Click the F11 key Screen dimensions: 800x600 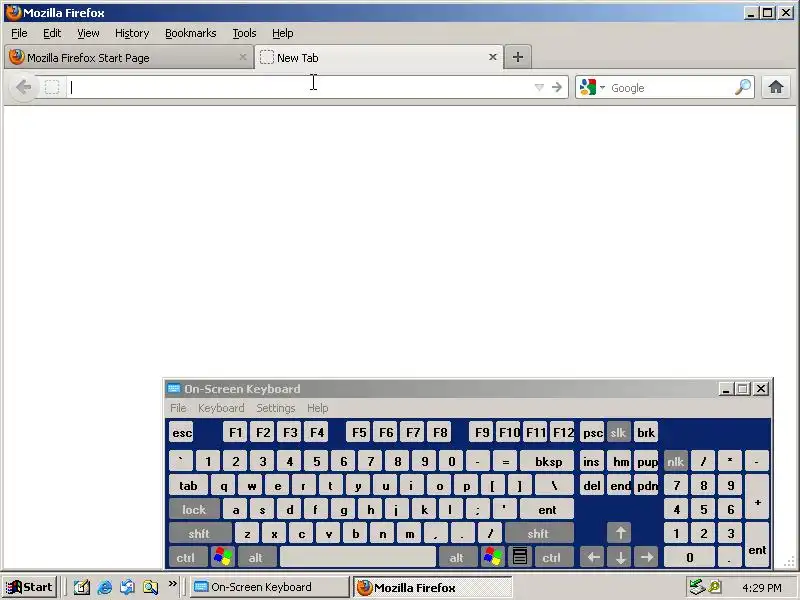click(536, 433)
